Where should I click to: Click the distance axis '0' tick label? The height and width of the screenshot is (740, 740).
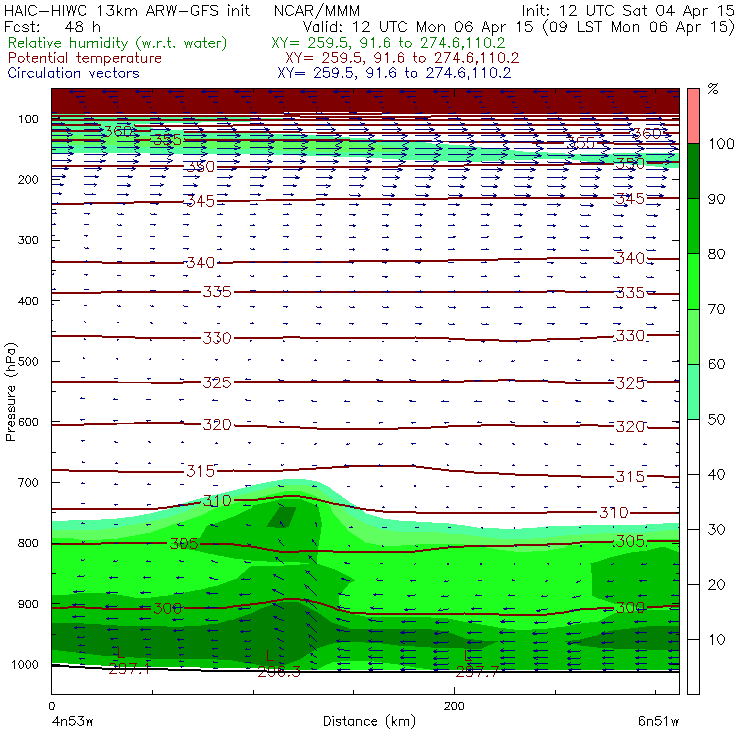point(51,706)
